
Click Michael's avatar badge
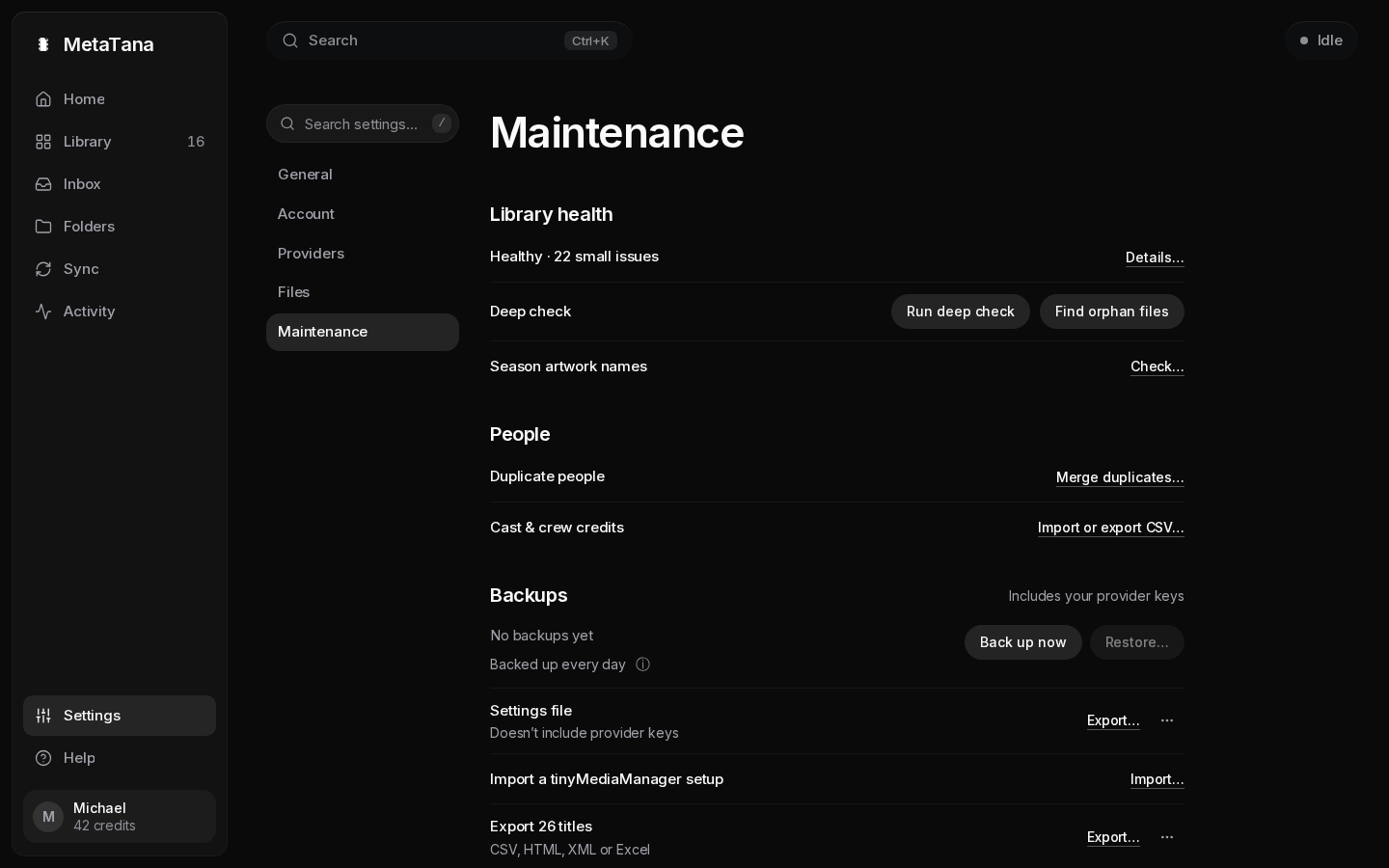[48, 817]
